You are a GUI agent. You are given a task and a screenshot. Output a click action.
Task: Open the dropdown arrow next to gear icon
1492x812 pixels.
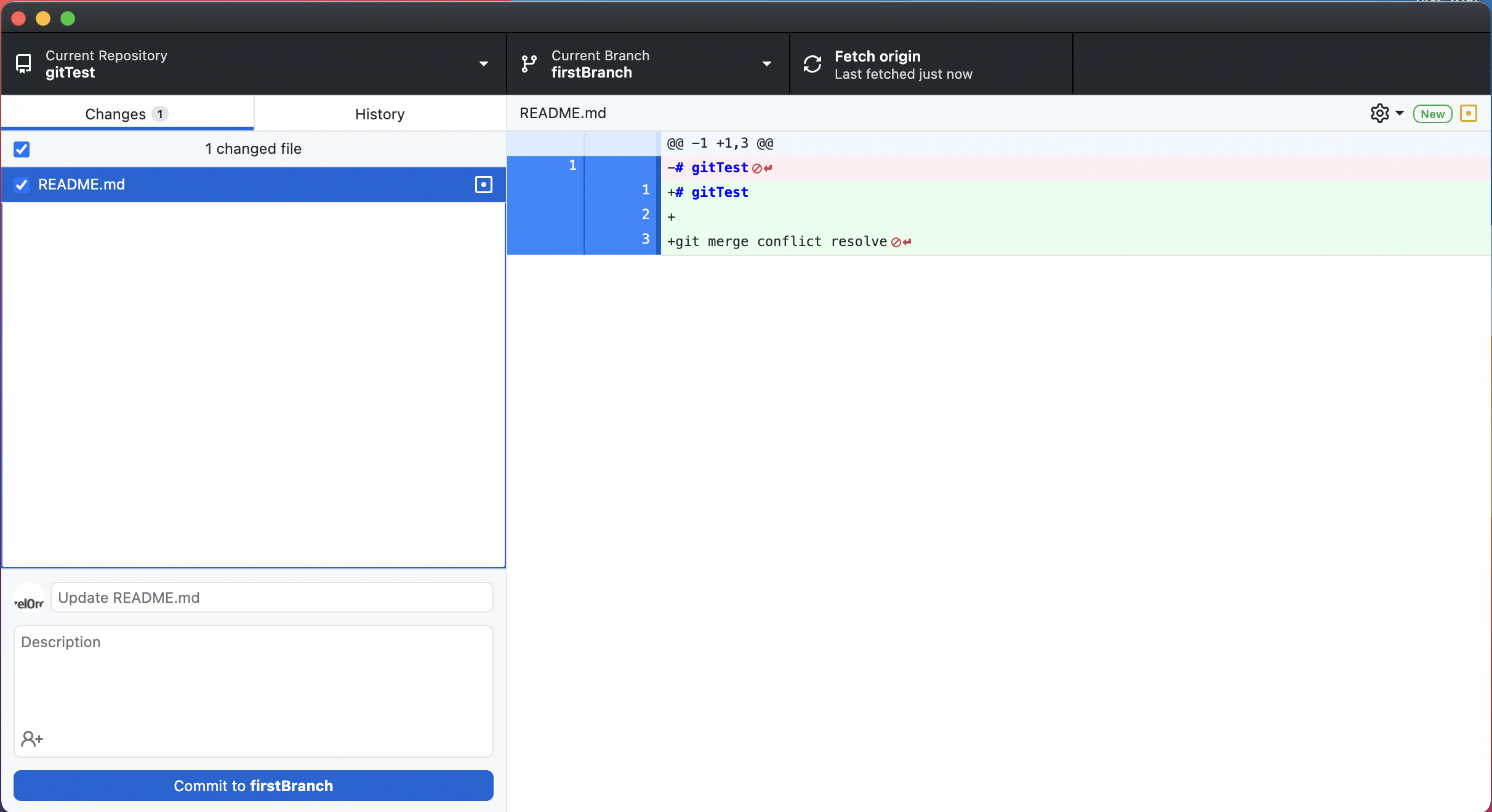point(1400,113)
